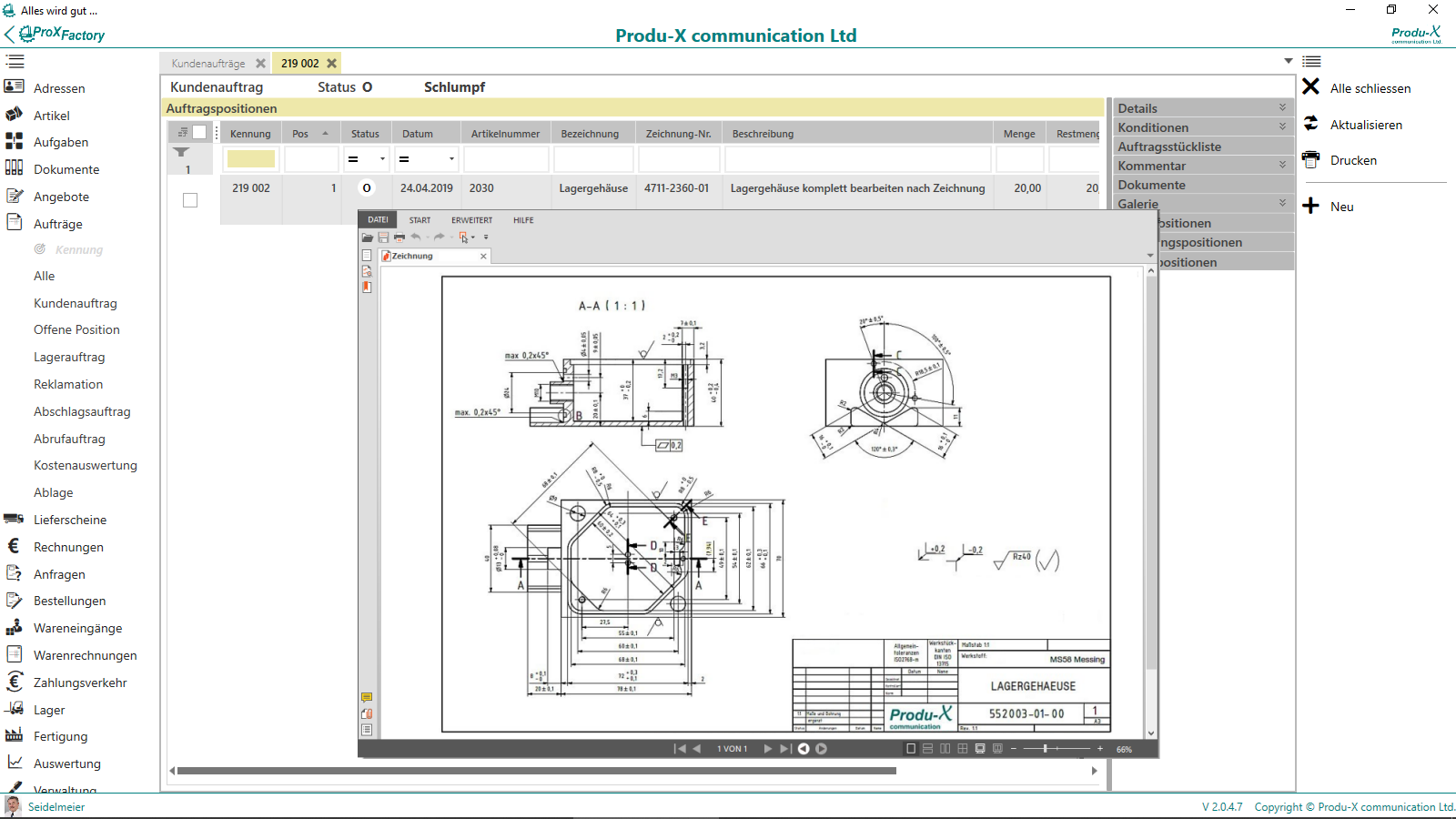Screen dimensions: 1456x819
Task: Open the Adressen module
Action: pos(59,88)
